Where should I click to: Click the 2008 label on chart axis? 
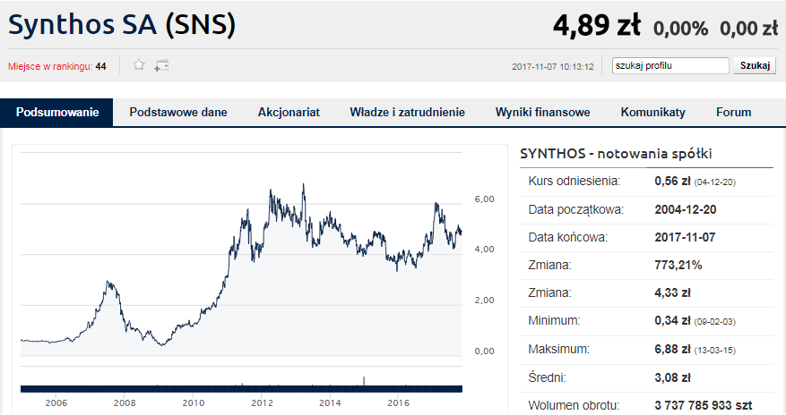(x=124, y=402)
